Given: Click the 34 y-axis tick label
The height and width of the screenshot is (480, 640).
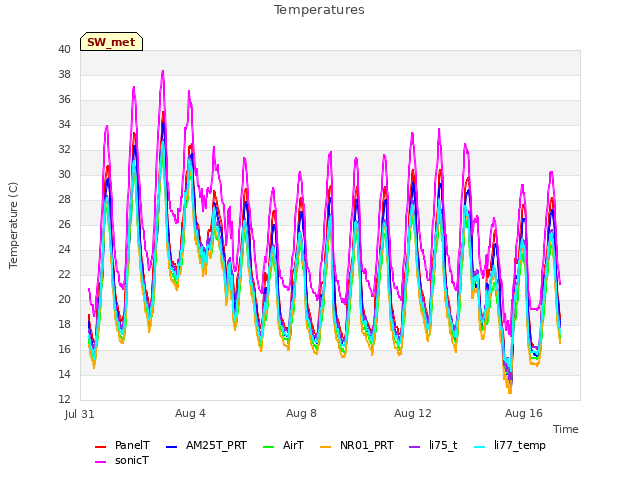Looking at the screenshot, I should pos(64,124).
